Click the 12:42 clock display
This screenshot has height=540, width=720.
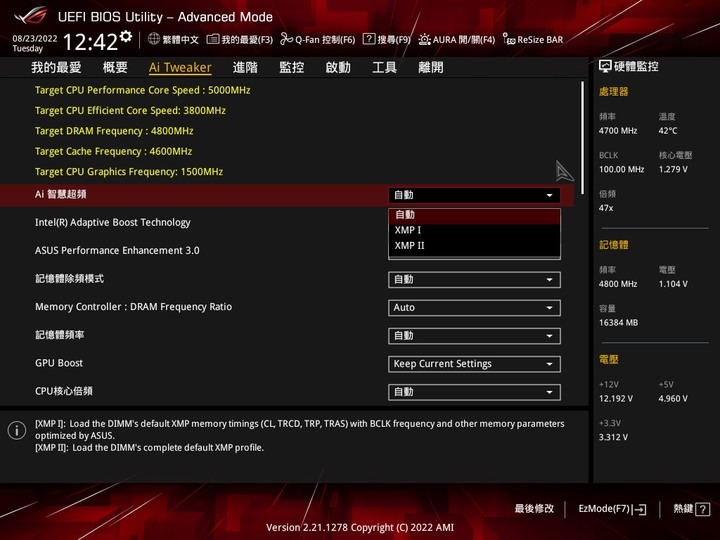click(90, 42)
